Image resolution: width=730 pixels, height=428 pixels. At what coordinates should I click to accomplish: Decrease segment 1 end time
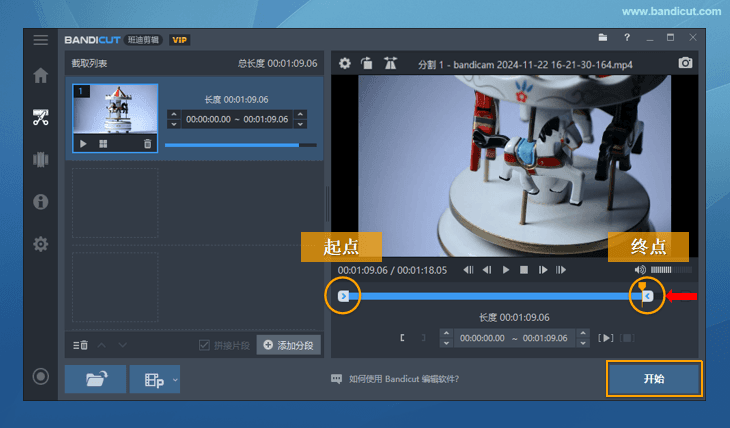point(300,124)
